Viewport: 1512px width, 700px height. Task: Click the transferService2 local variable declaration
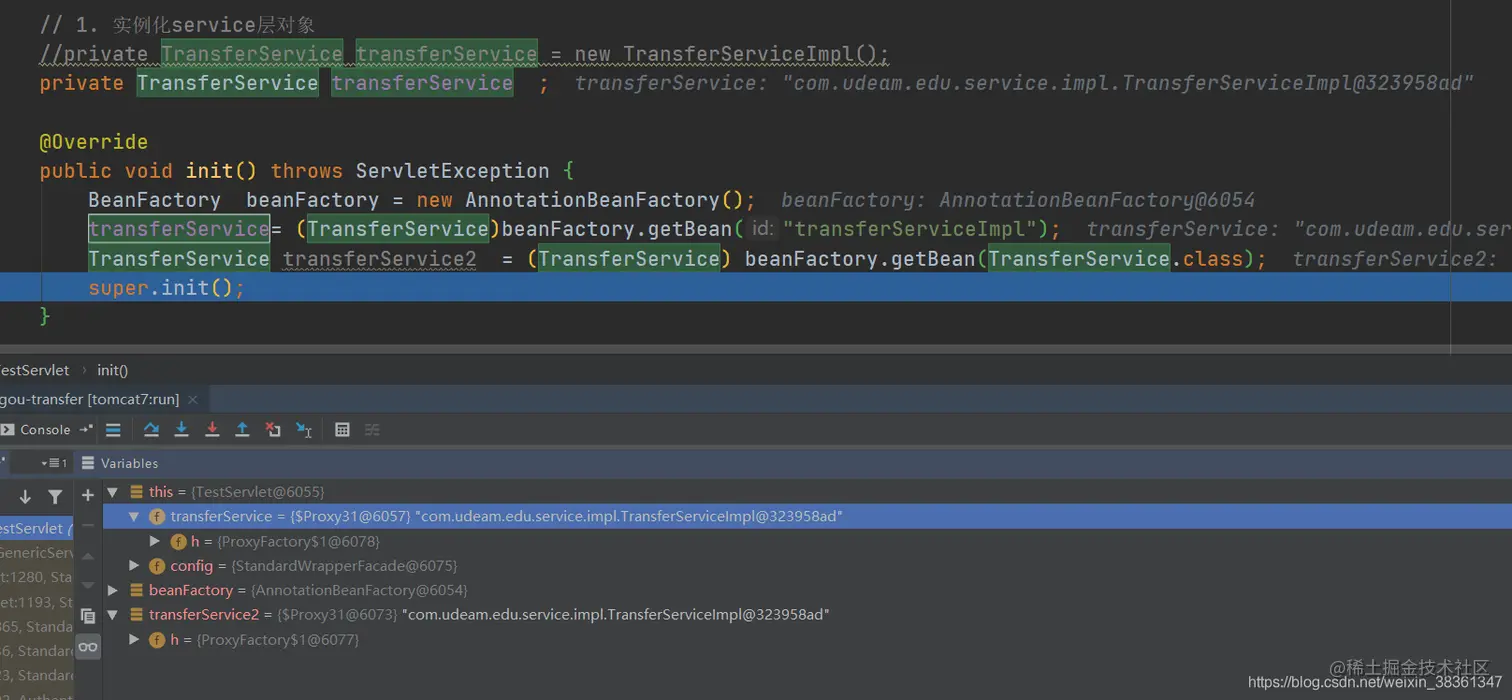[x=380, y=259]
